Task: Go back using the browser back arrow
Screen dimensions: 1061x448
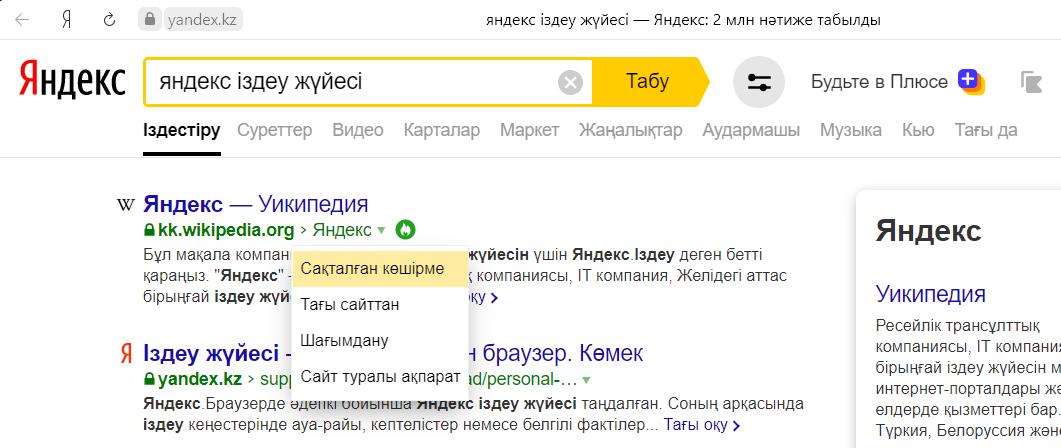Action: (22, 20)
